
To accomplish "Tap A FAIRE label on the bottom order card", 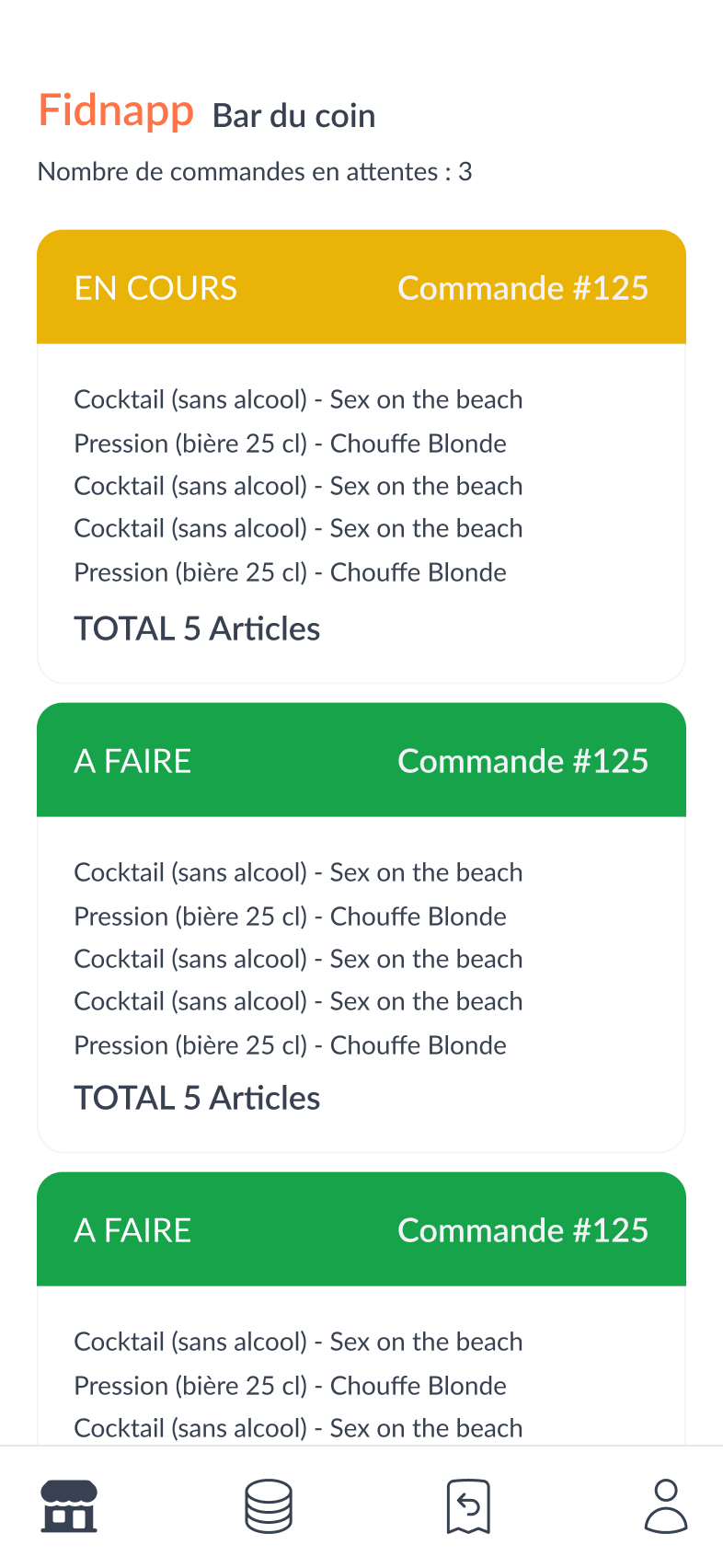I will coord(132,1230).
